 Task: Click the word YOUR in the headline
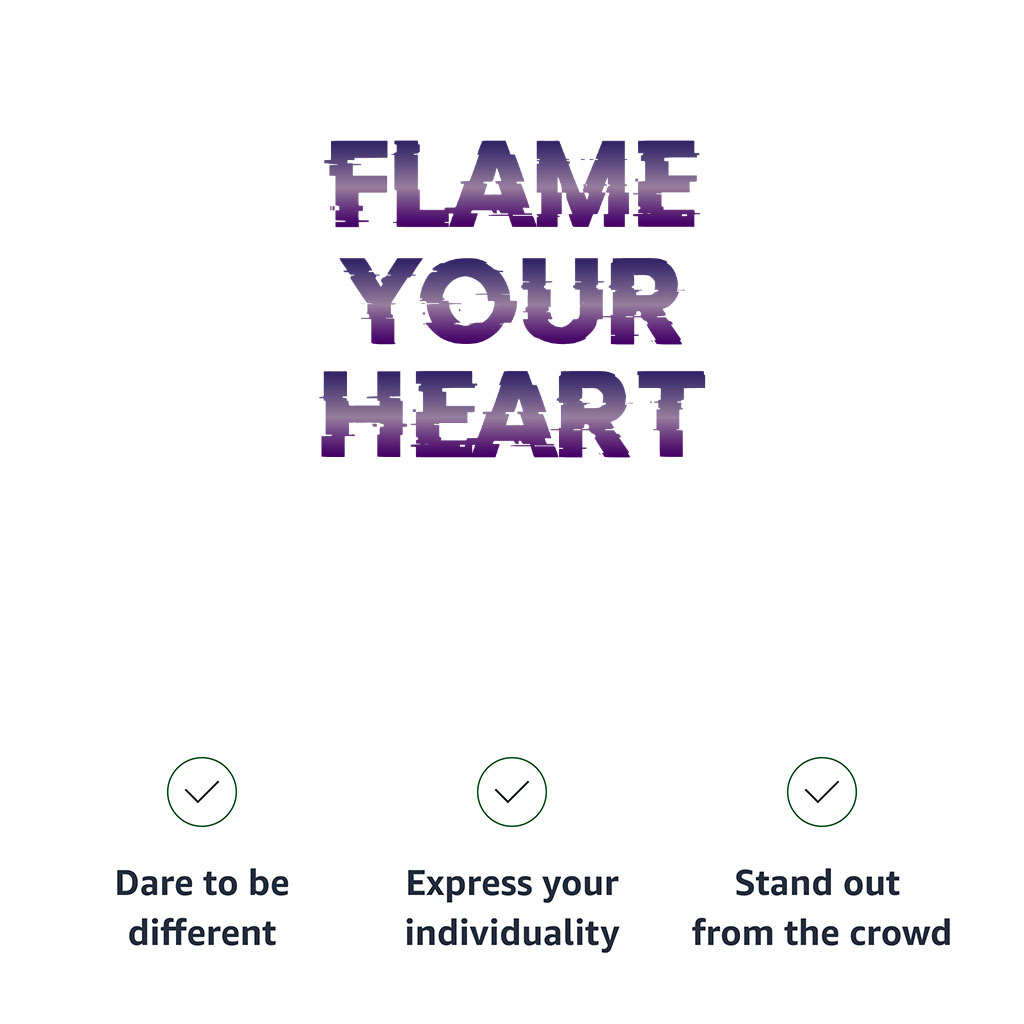[x=512, y=300]
